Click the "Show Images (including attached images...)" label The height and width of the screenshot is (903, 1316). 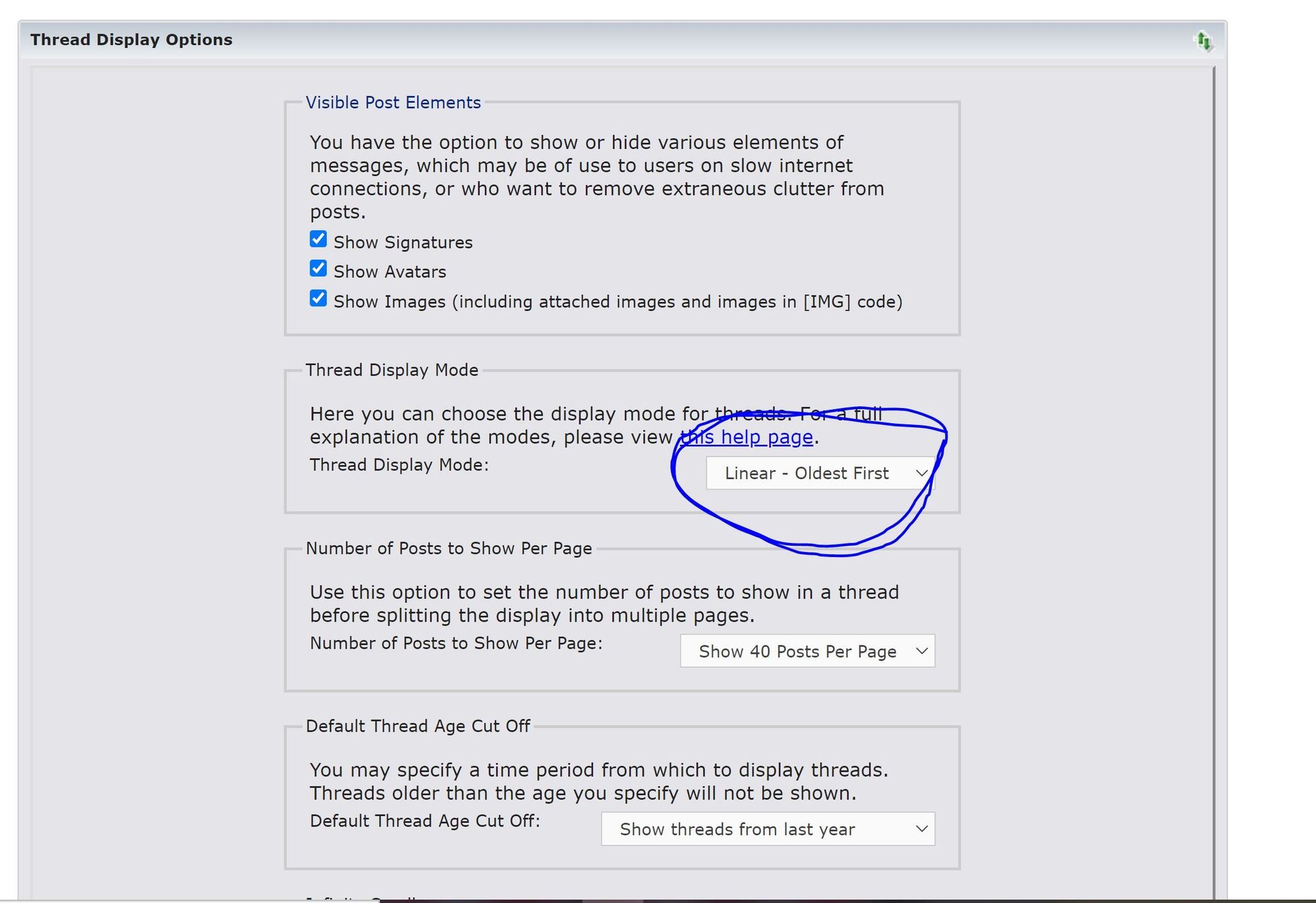(x=617, y=302)
